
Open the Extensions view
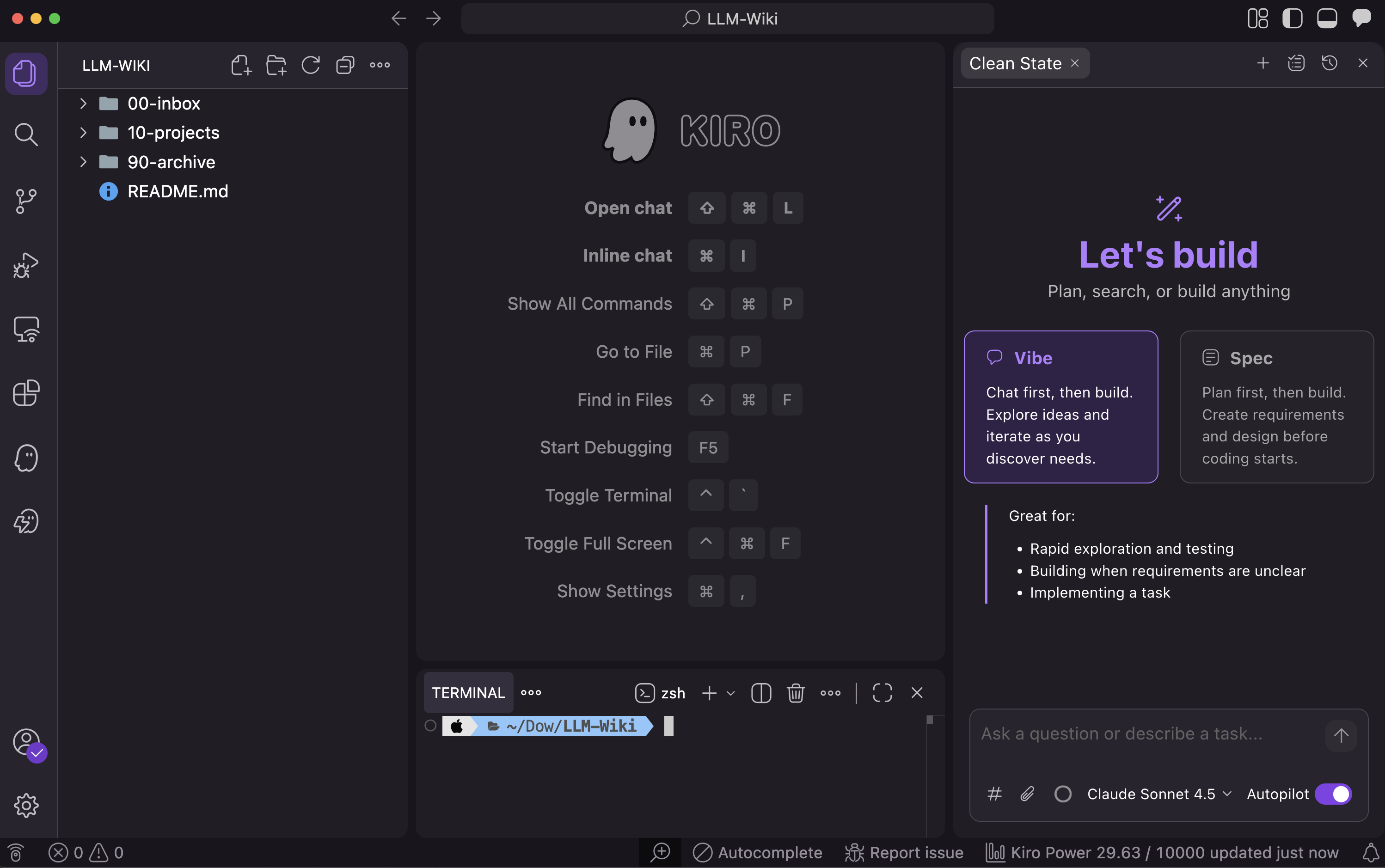pos(26,393)
